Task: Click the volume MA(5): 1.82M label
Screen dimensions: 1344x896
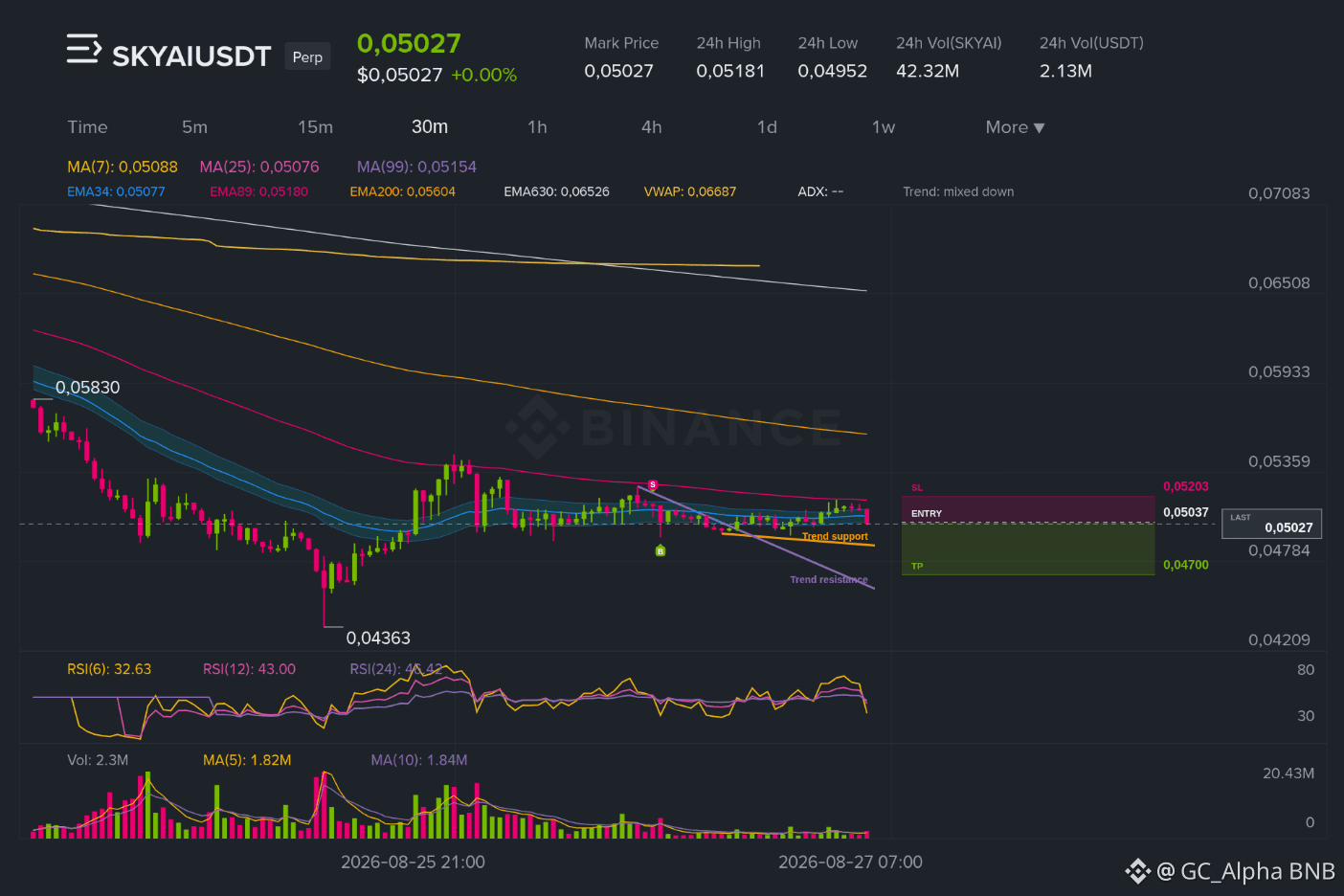Action: 247,760
